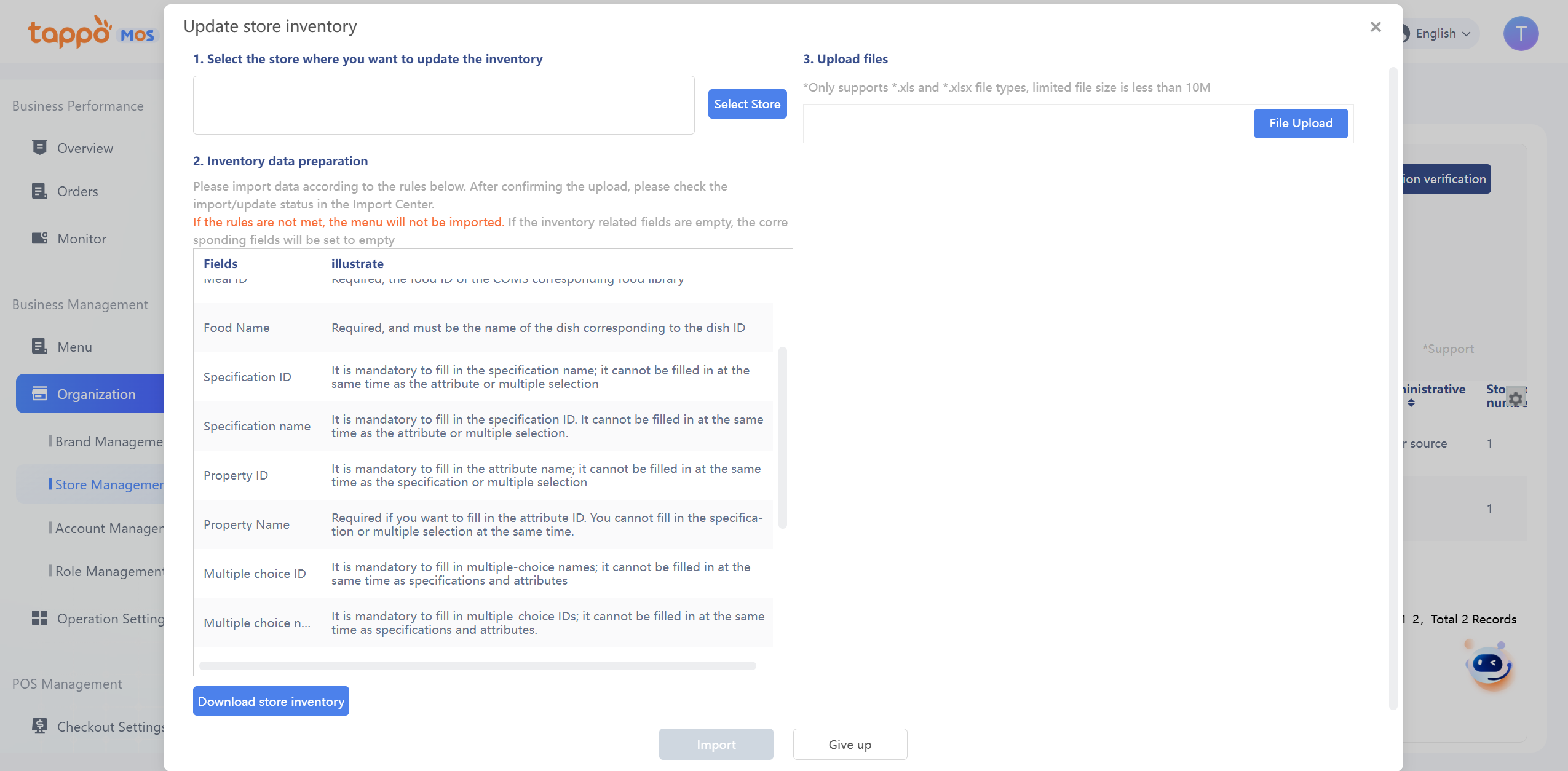
Task: Click the Overview sidebar icon
Action: point(39,148)
